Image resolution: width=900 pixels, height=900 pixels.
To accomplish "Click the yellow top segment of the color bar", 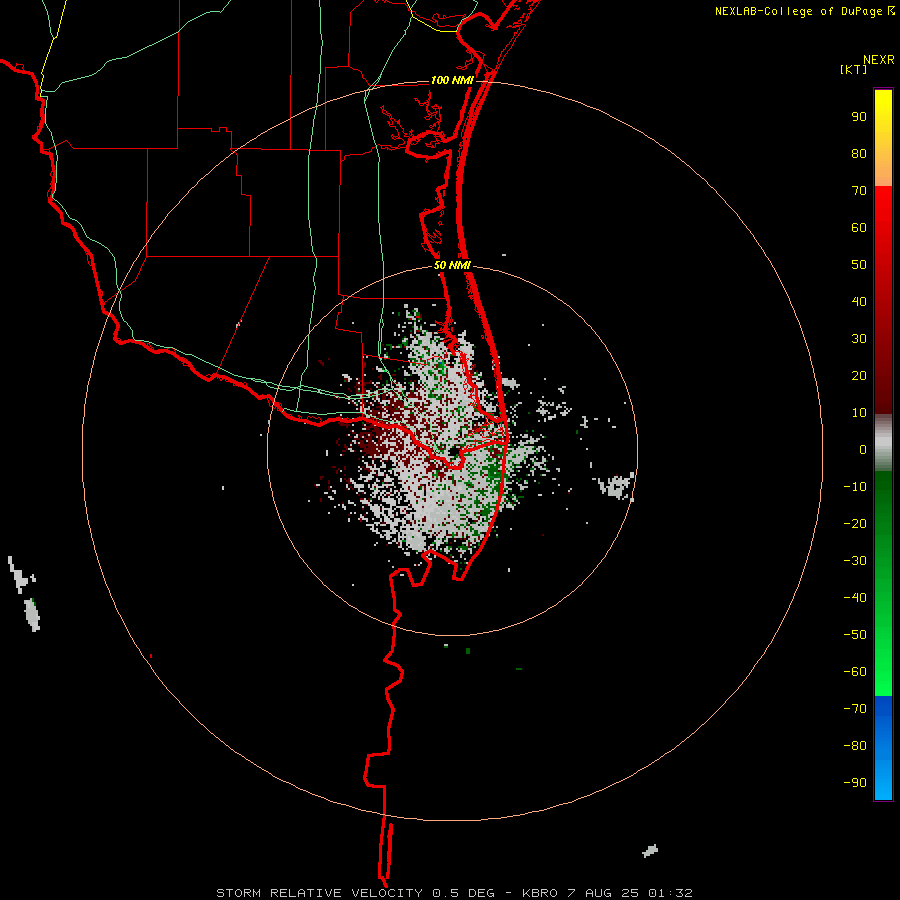I will click(x=883, y=138).
